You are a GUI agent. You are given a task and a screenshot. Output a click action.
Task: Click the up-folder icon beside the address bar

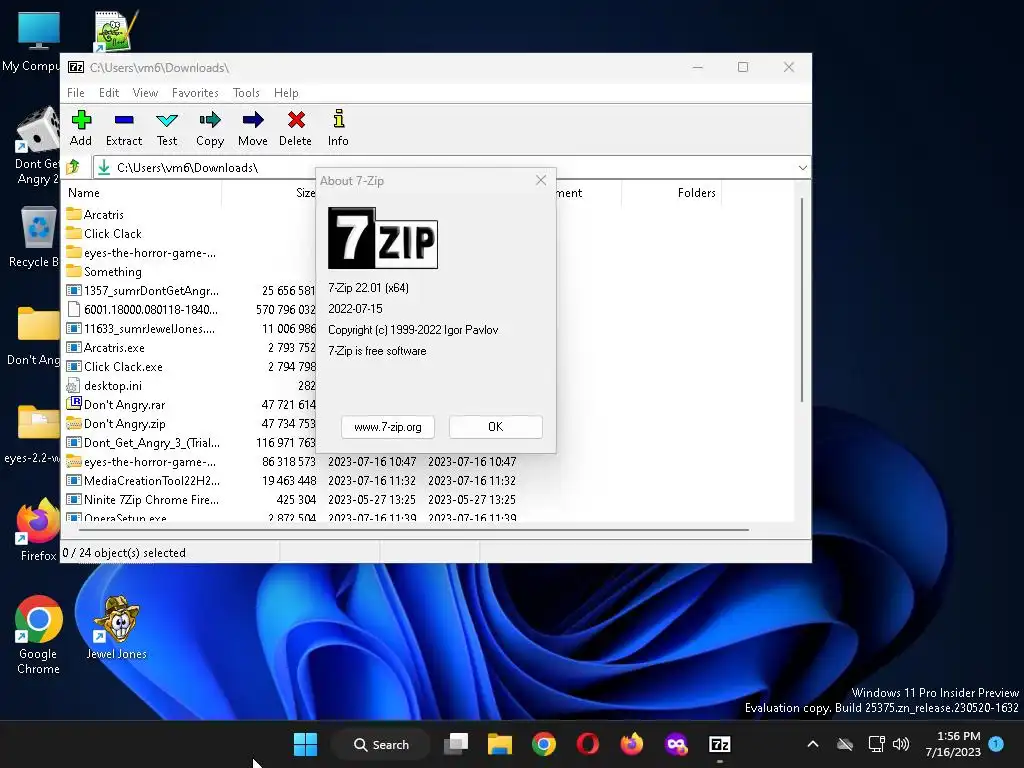click(x=74, y=167)
